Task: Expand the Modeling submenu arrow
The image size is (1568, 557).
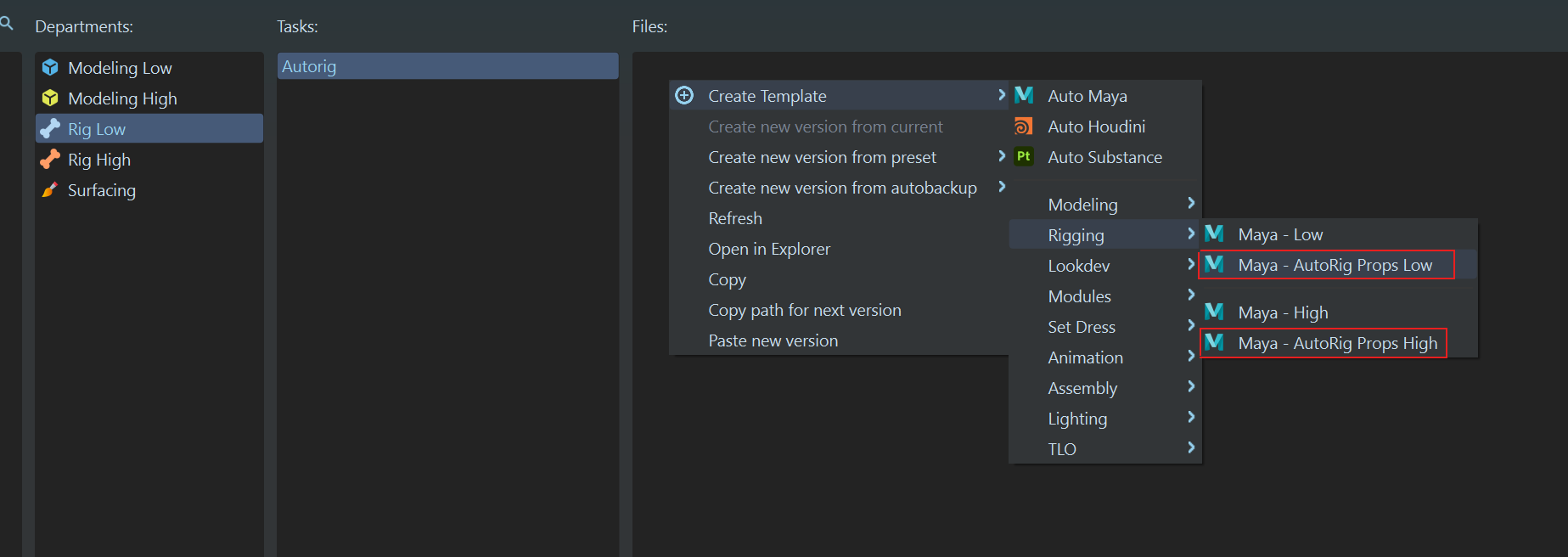Action: [1190, 204]
